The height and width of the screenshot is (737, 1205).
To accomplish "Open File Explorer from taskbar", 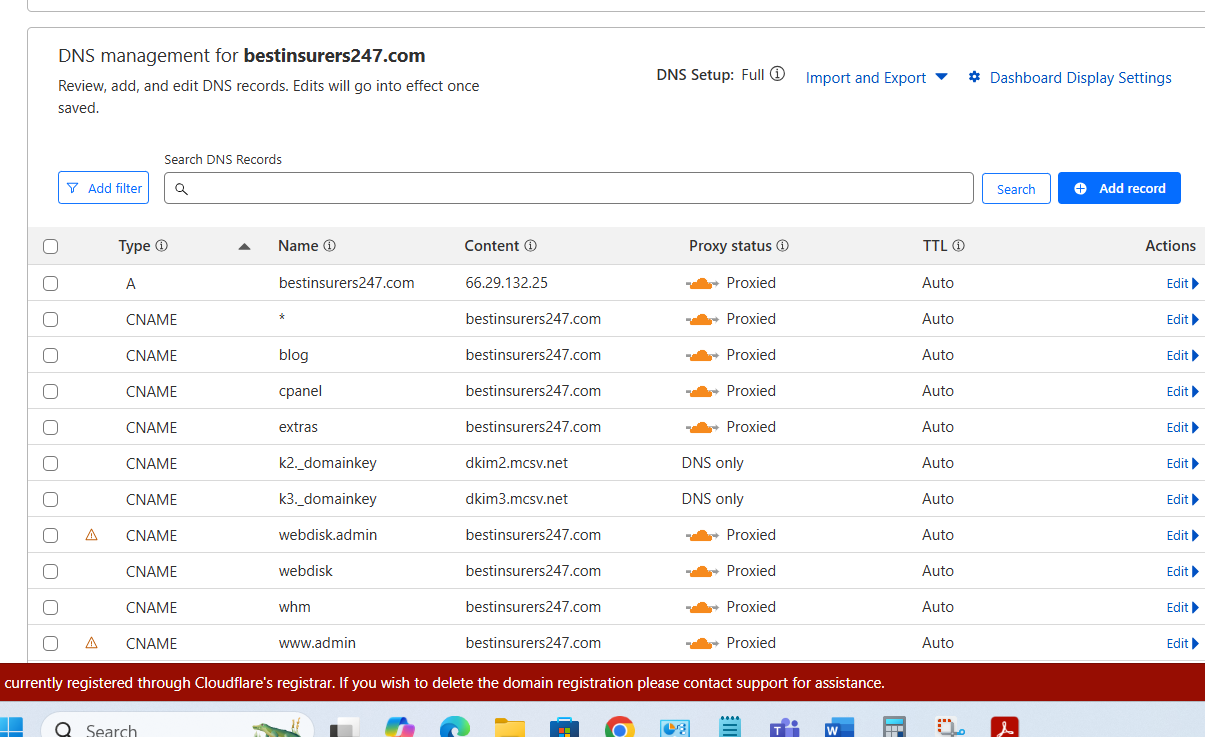I will pos(510,728).
